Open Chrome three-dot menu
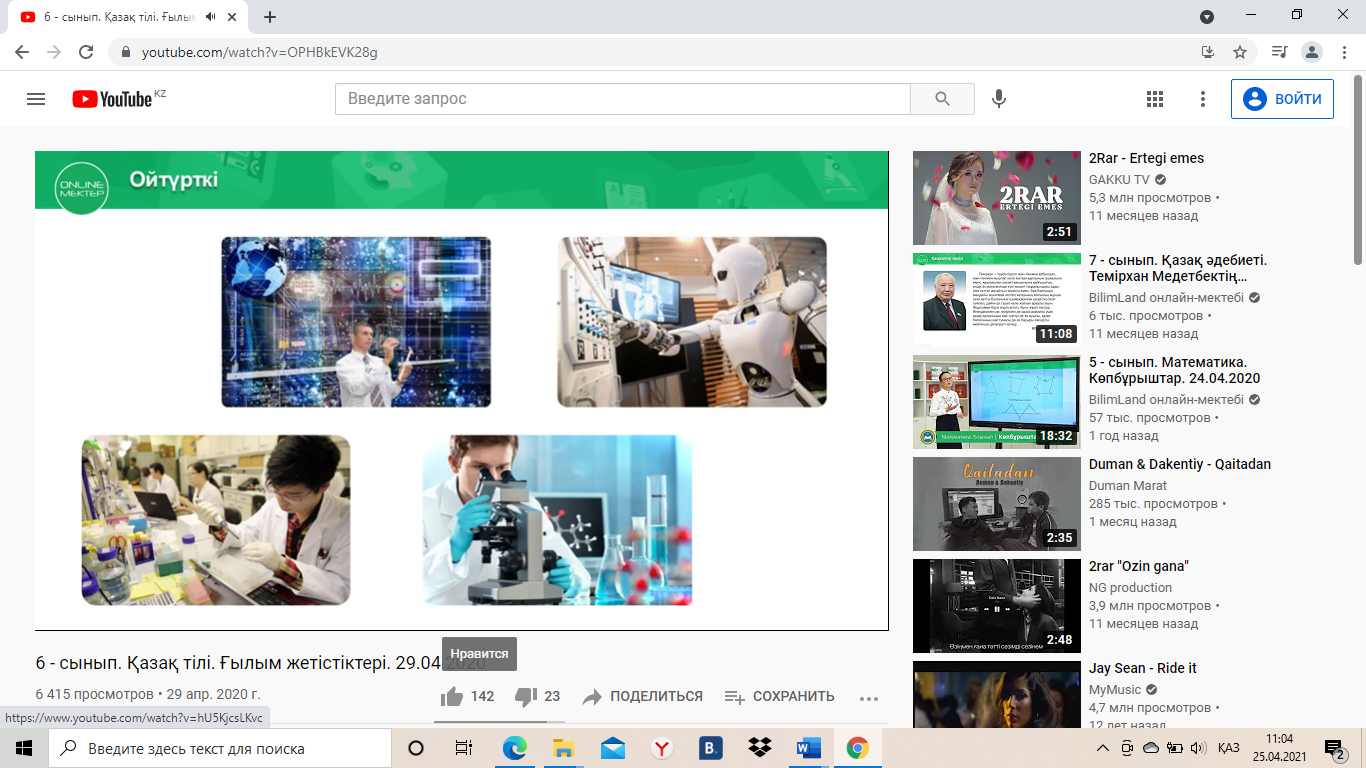The height and width of the screenshot is (768, 1366). [x=1344, y=52]
